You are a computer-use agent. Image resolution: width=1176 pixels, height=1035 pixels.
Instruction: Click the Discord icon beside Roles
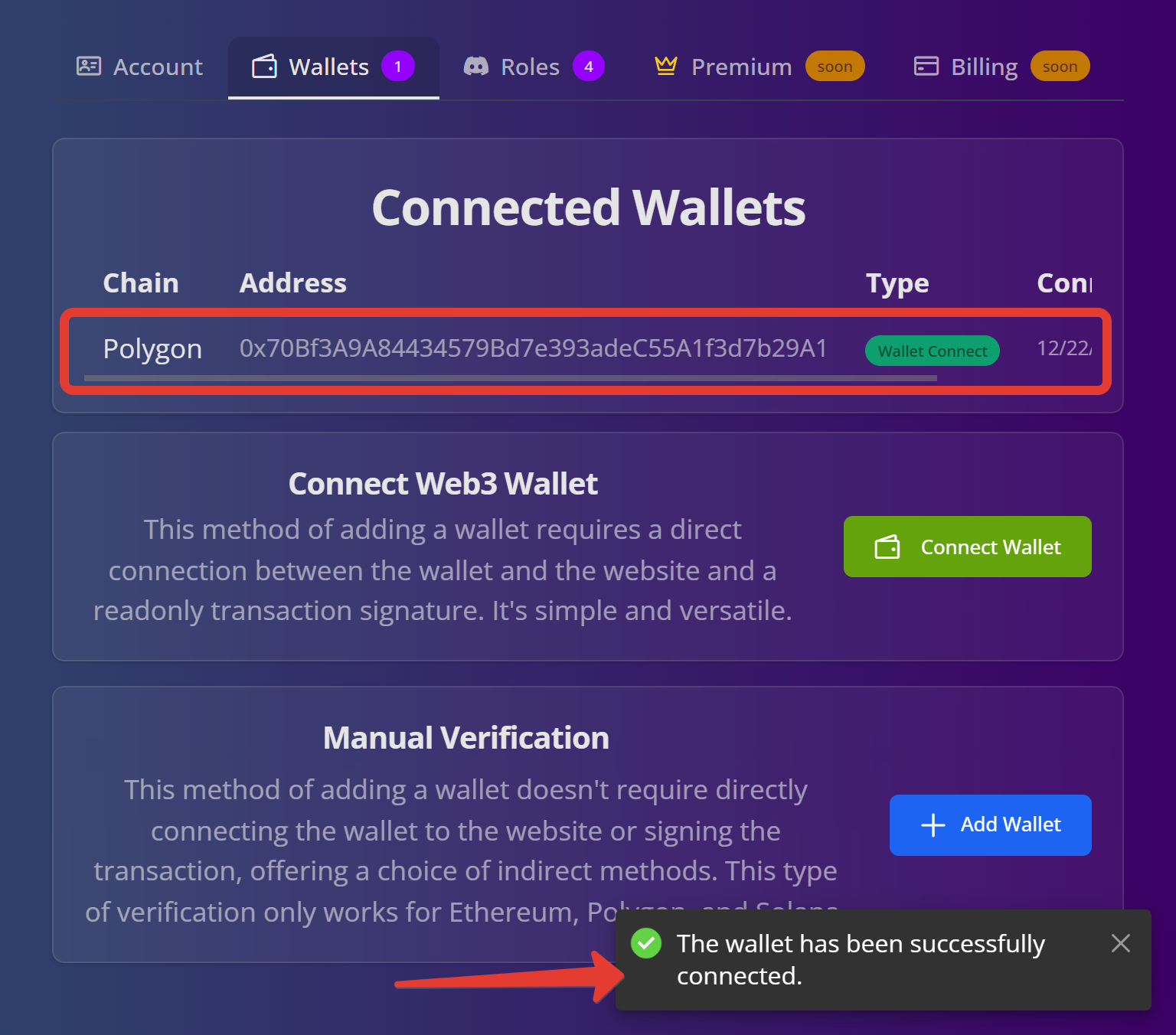[476, 67]
